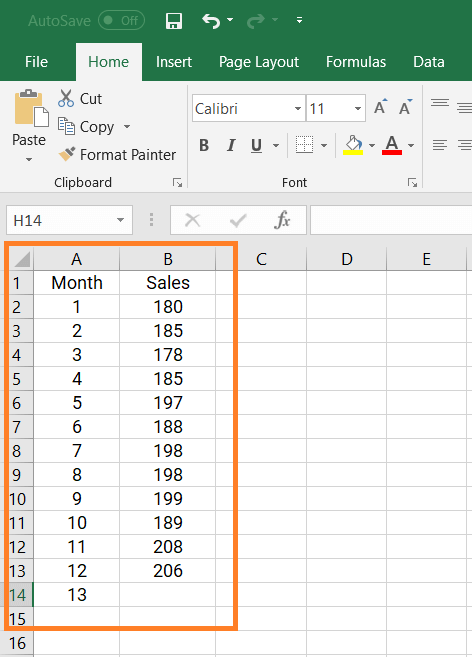Select column B header
Screen dimensions: 472x657
[x=168, y=259]
